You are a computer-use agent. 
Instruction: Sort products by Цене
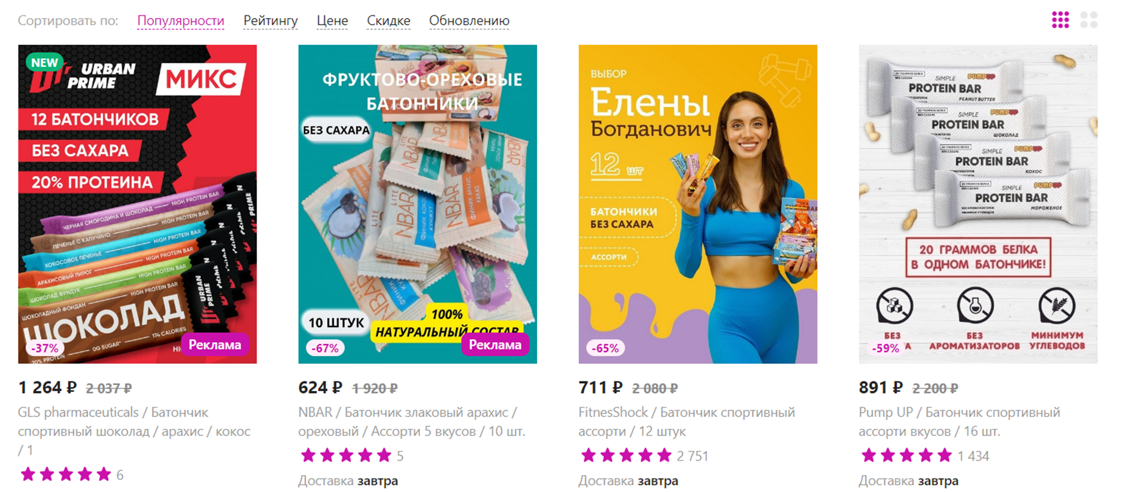click(332, 21)
